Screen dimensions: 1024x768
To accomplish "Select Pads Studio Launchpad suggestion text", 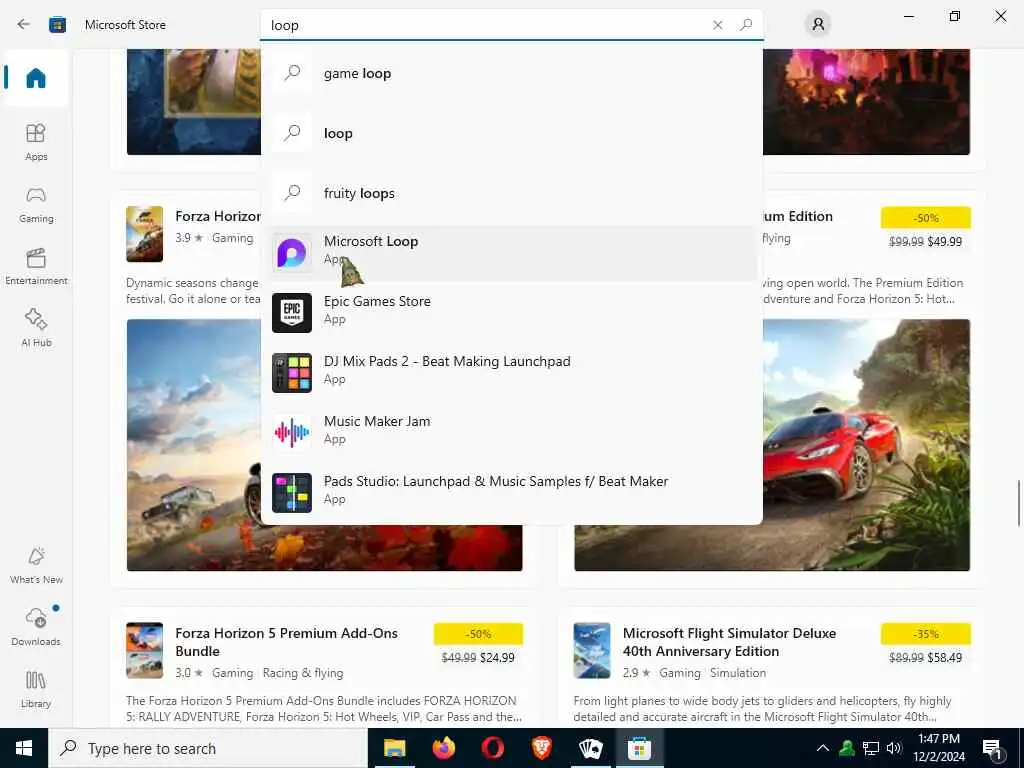I will (496, 482).
